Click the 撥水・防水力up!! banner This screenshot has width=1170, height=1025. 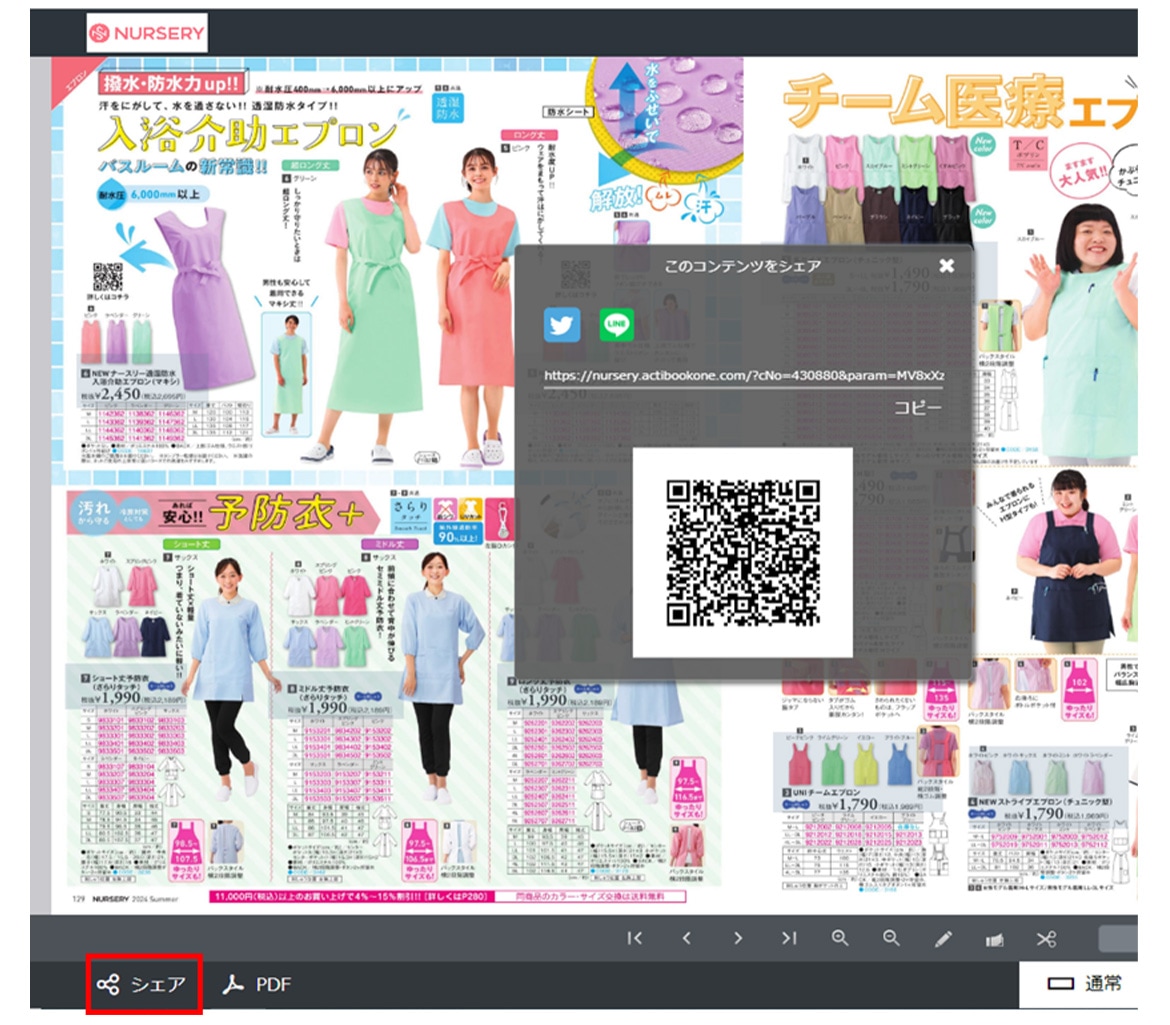point(172,84)
